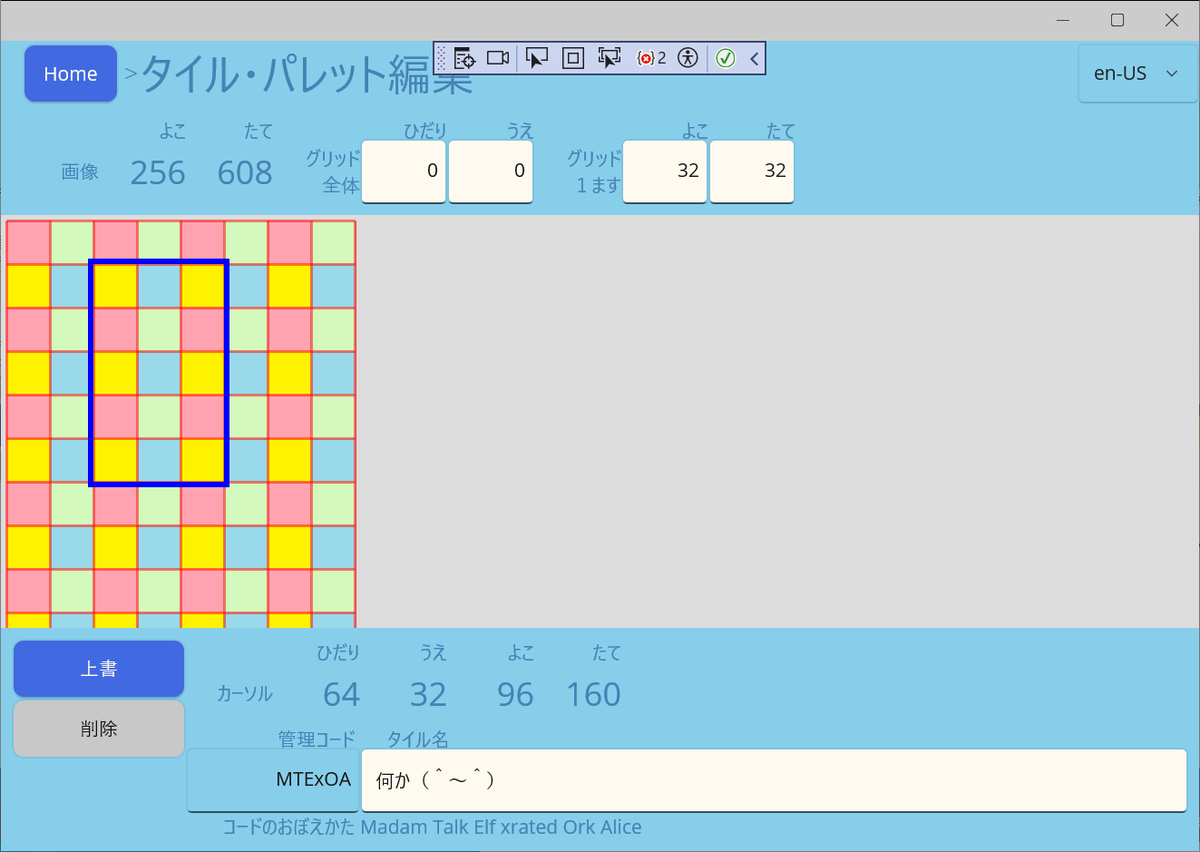Click image width value 256
The width and height of the screenshot is (1200, 852).
[x=158, y=173]
